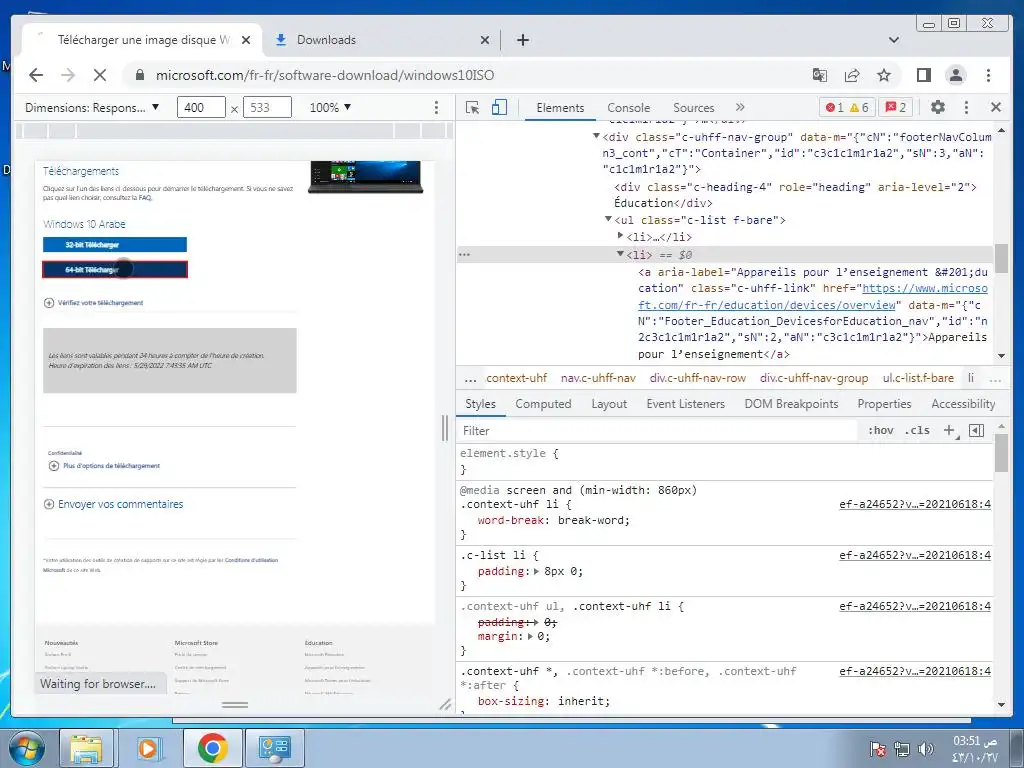Viewport: 1024px width, 768px height.
Task: Expand the collapsed li element node
Action: (620, 236)
